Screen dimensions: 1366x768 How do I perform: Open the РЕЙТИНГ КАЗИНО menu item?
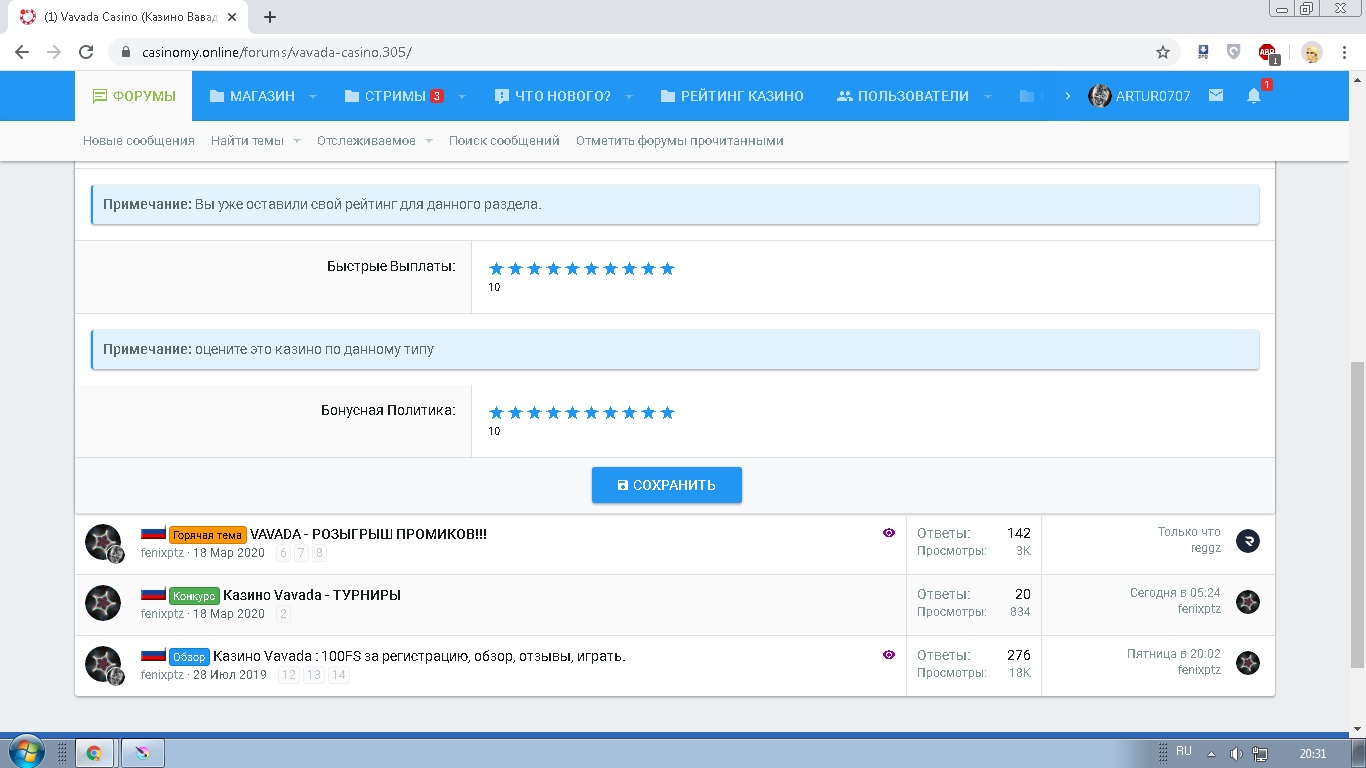(732, 96)
